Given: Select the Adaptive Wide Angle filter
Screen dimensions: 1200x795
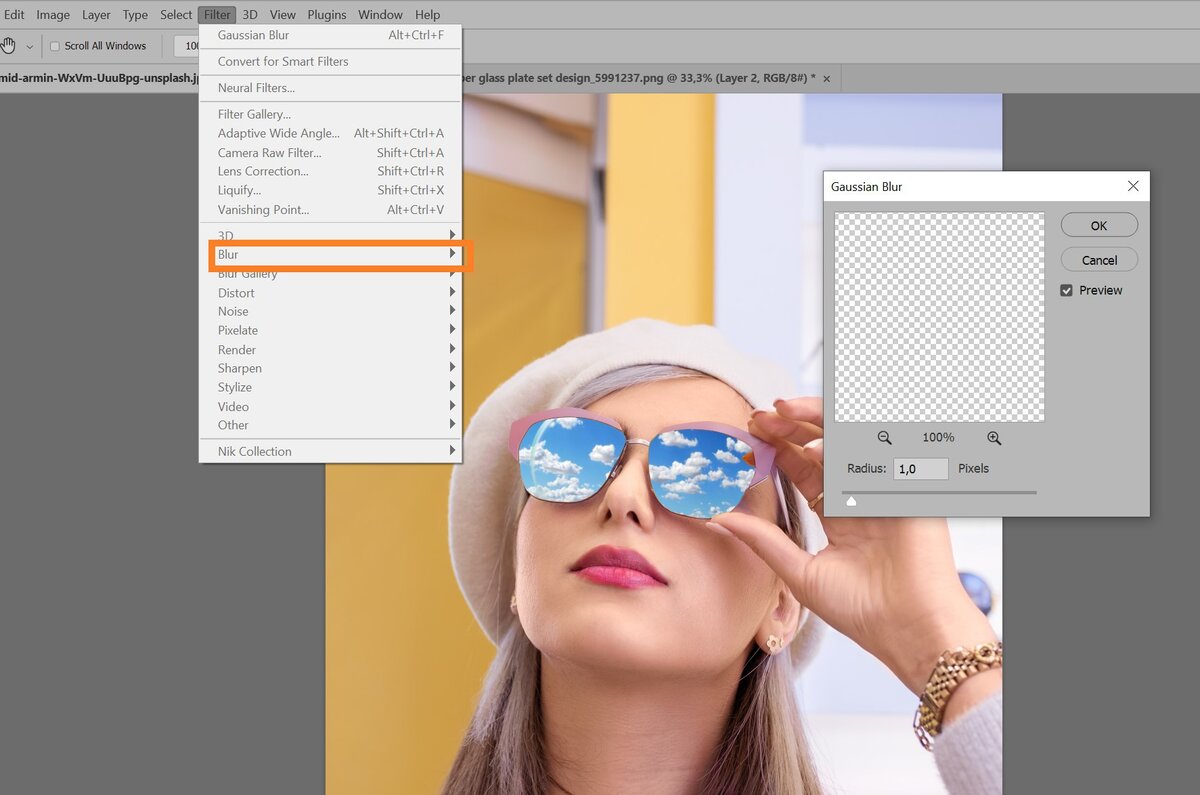Looking at the screenshot, I should pyautogui.click(x=331, y=134).
